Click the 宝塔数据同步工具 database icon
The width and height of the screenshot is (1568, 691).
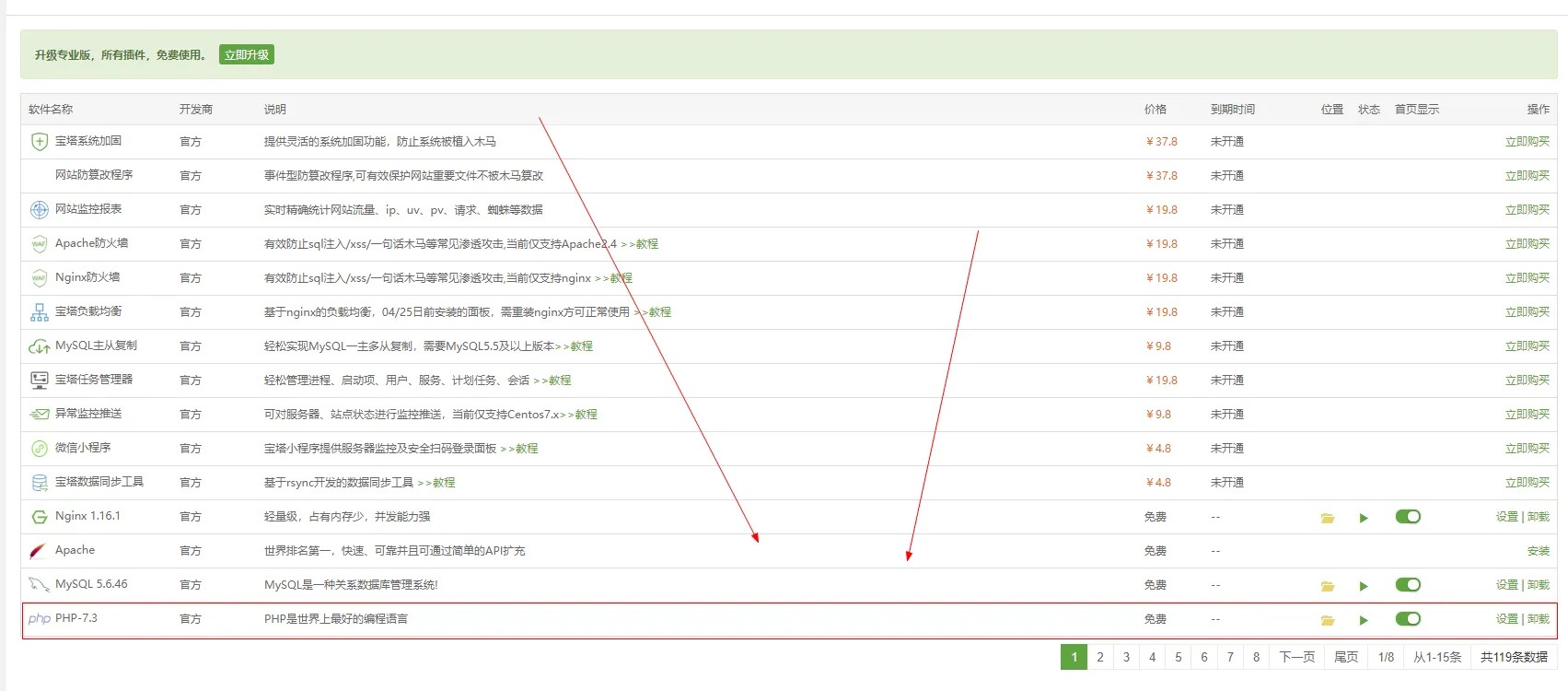(39, 483)
